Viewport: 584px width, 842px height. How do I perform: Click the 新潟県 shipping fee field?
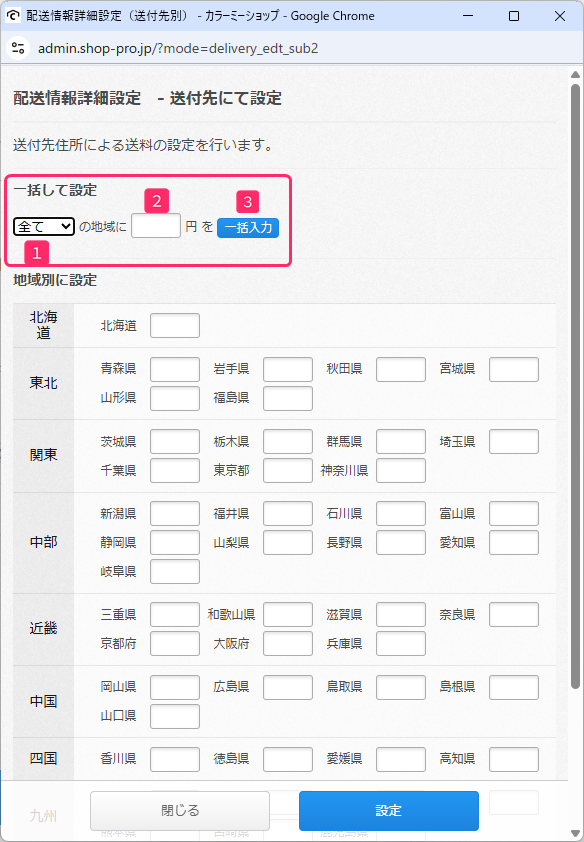[174, 513]
